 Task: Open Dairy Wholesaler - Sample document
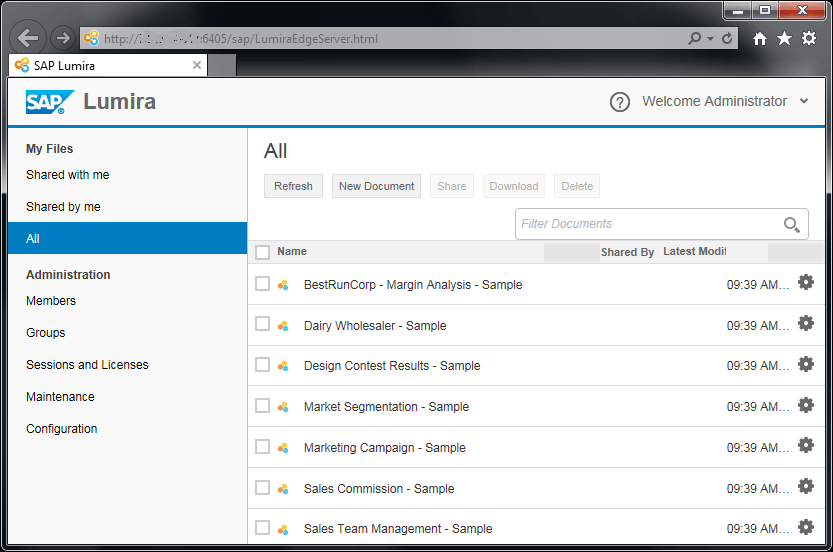(x=375, y=326)
